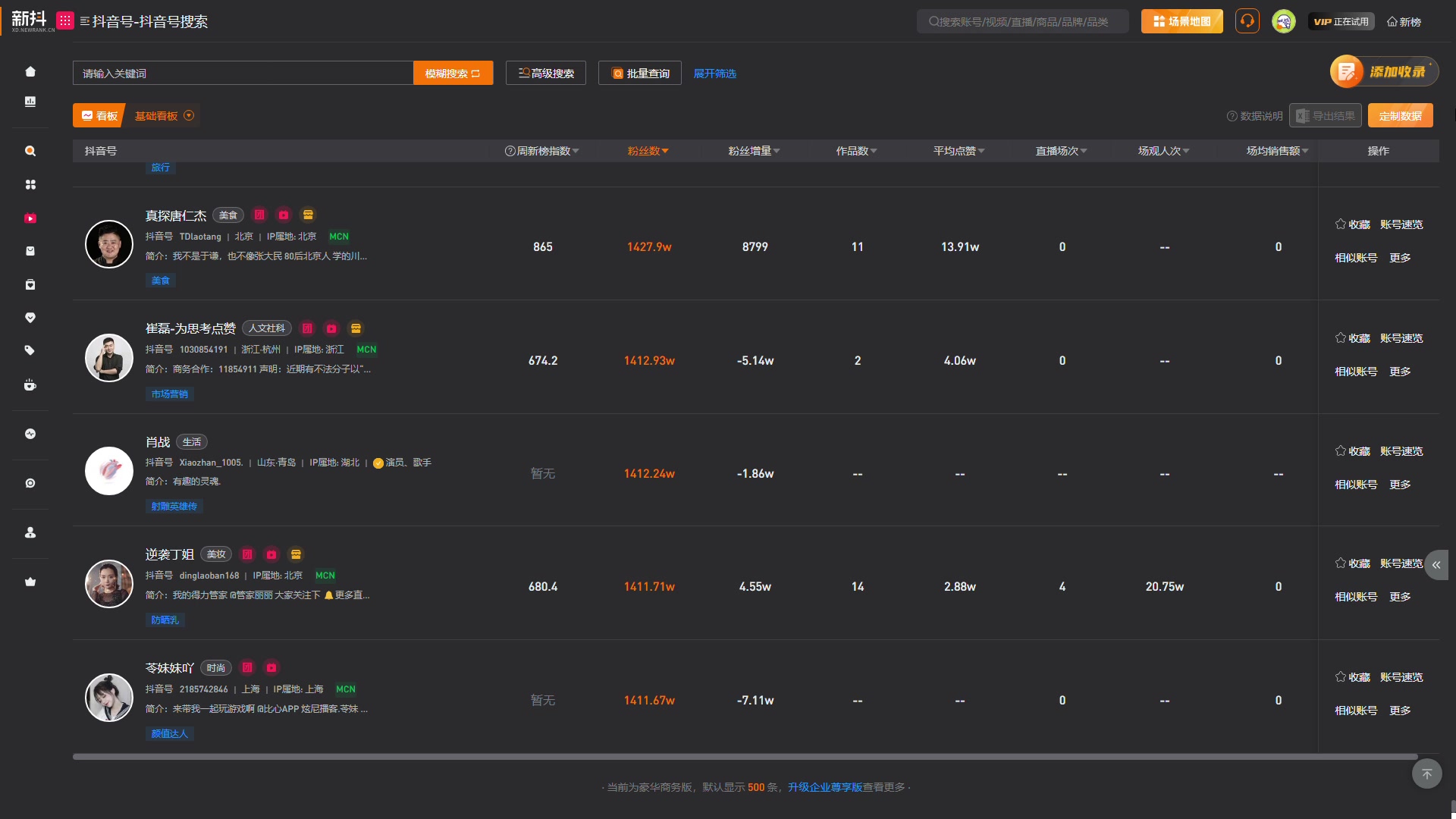
Task: Sort by 粉丝数 column
Action: 648,151
